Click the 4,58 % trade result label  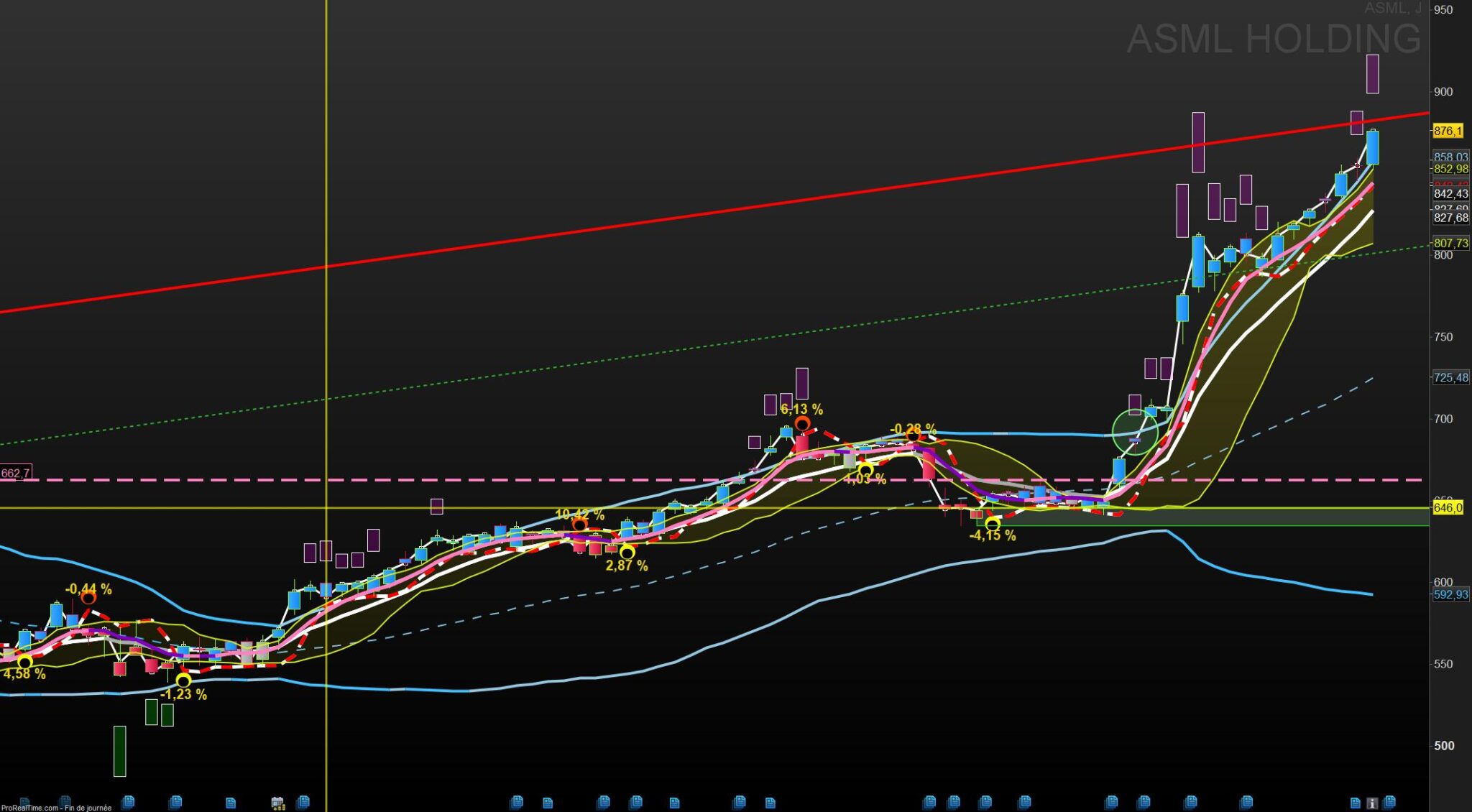coord(24,674)
